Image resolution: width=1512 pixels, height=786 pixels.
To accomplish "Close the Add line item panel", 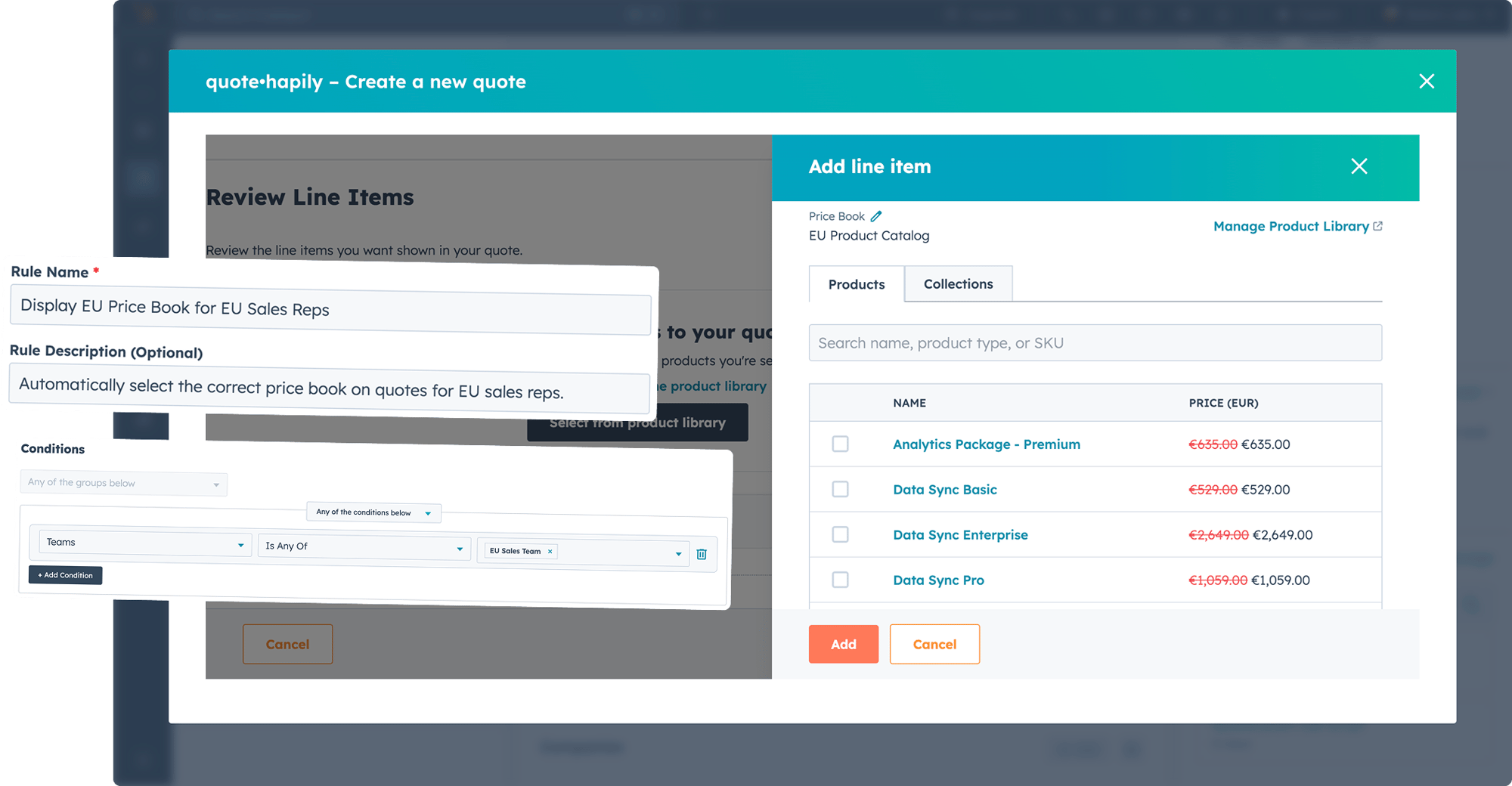I will [1359, 166].
